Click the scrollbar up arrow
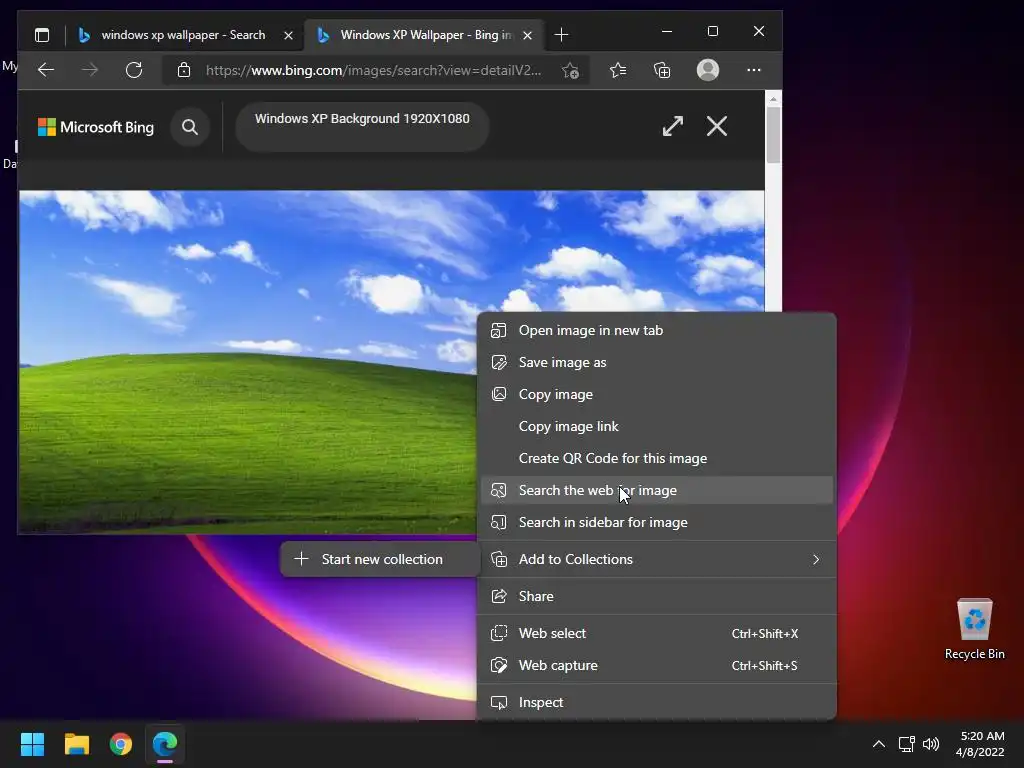This screenshot has height=768, width=1024. click(773, 99)
